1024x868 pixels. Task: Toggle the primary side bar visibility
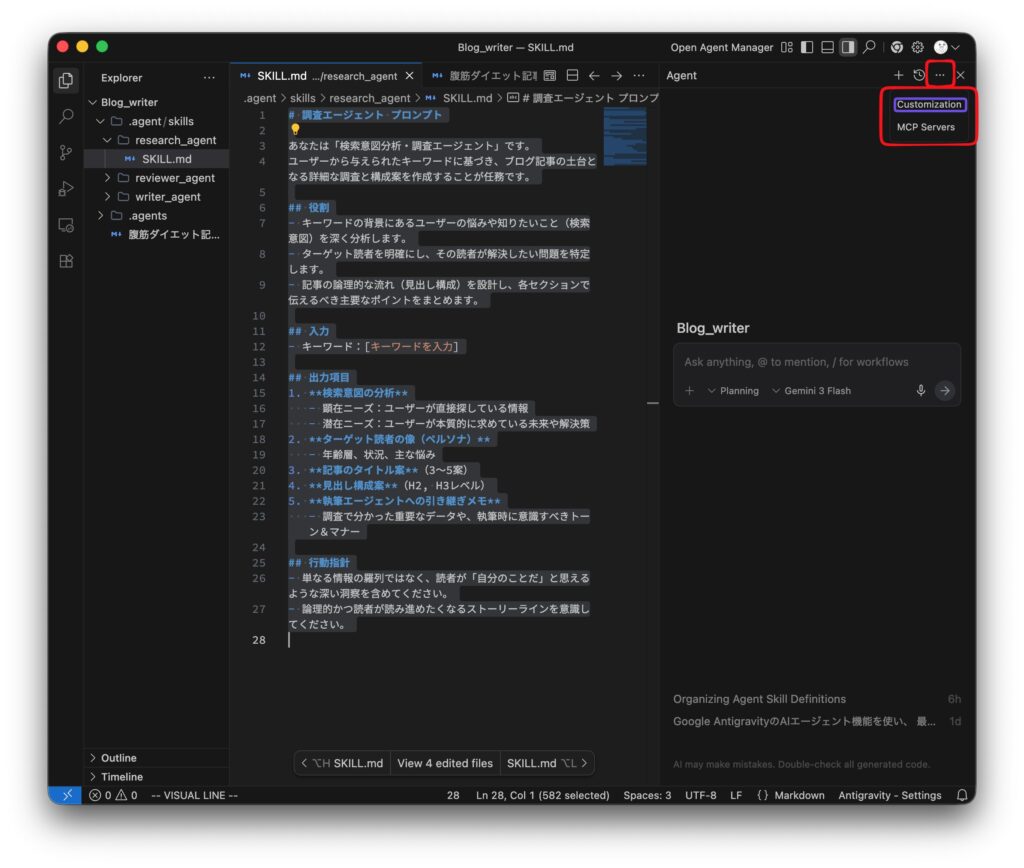[807, 47]
